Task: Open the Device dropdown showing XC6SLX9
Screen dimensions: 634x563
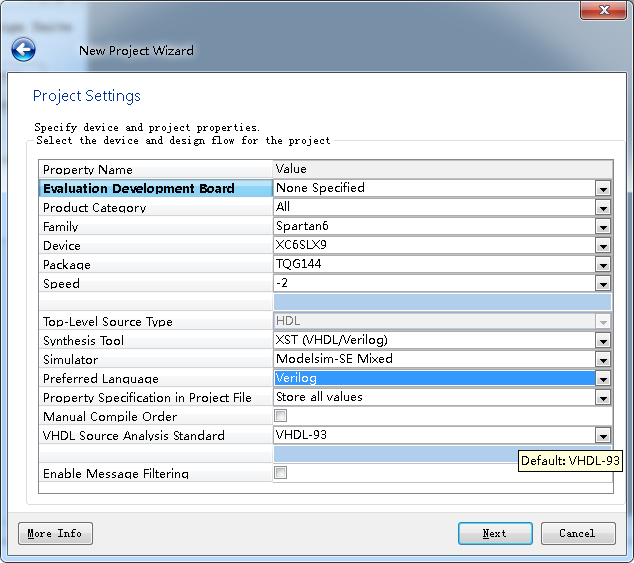Action: tap(603, 246)
